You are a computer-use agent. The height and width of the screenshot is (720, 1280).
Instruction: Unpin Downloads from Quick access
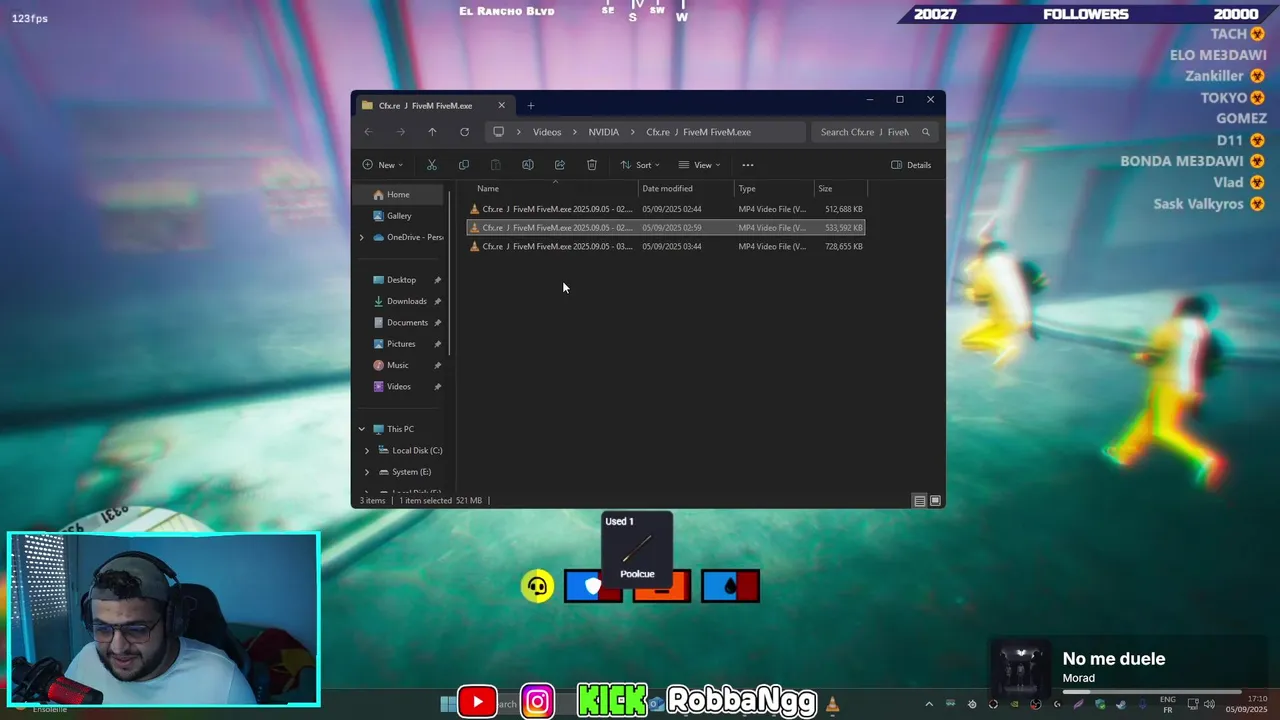[x=437, y=301]
